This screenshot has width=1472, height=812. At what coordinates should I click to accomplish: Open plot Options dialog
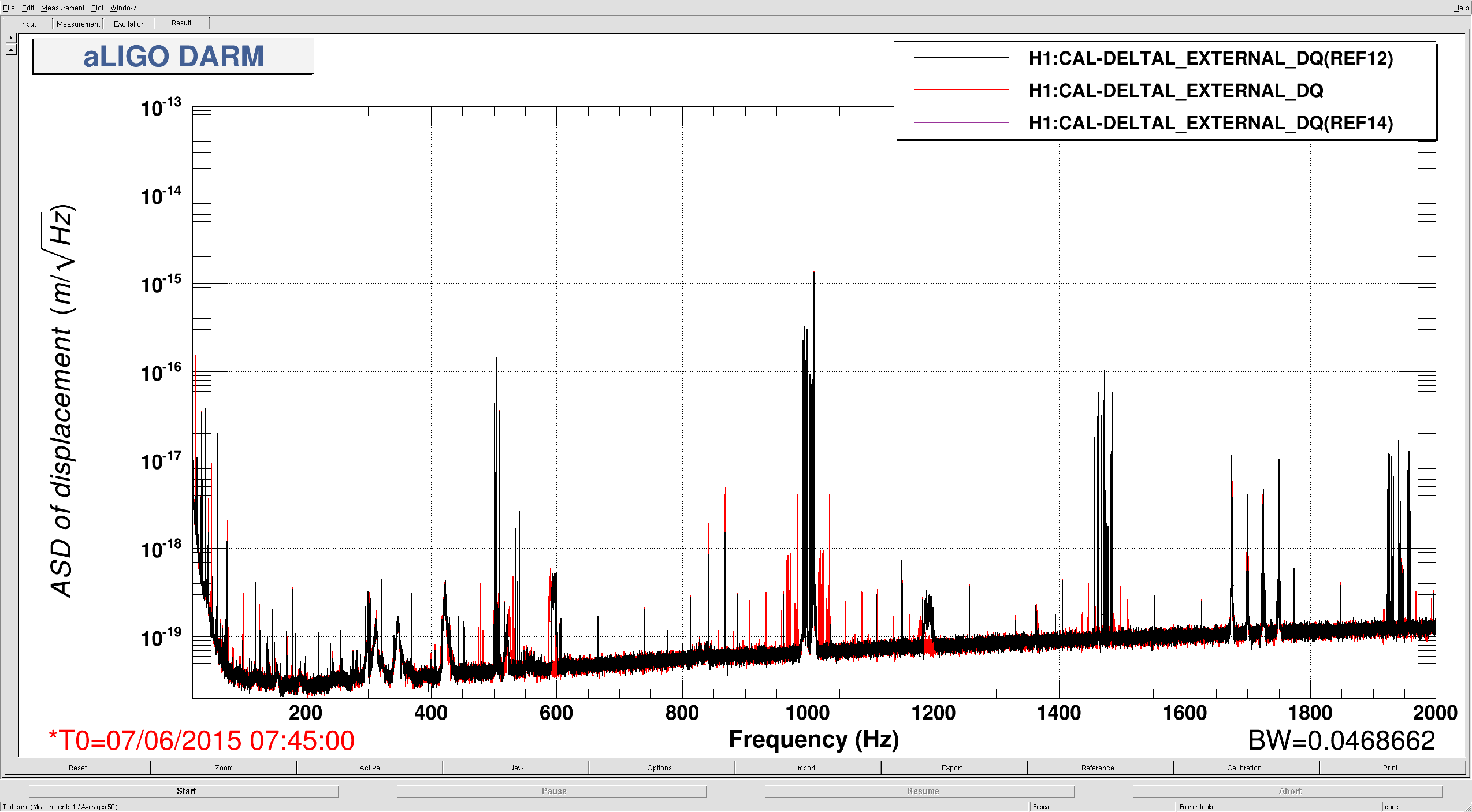662,768
